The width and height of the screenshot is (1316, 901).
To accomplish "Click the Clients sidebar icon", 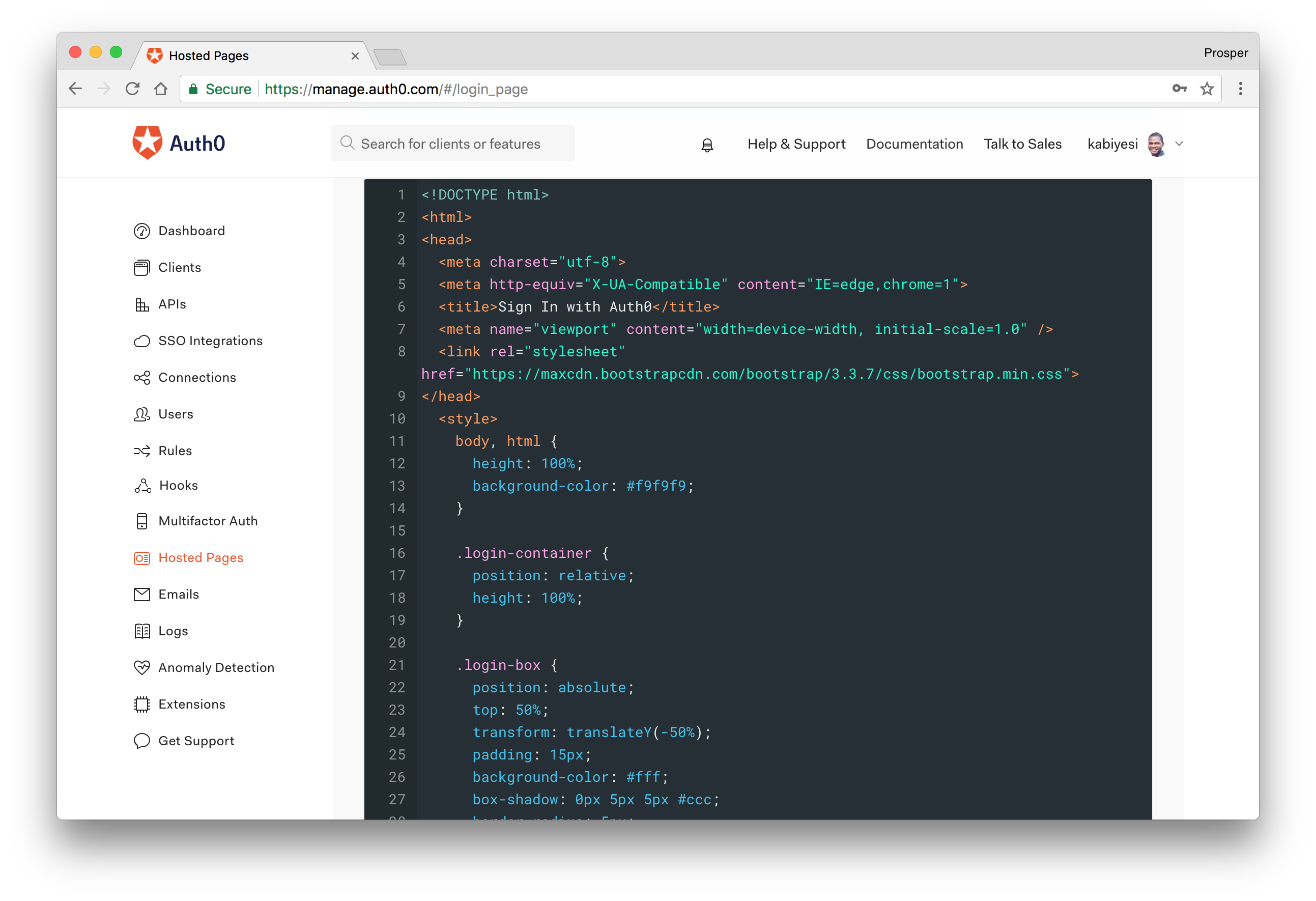I will pyautogui.click(x=141, y=268).
